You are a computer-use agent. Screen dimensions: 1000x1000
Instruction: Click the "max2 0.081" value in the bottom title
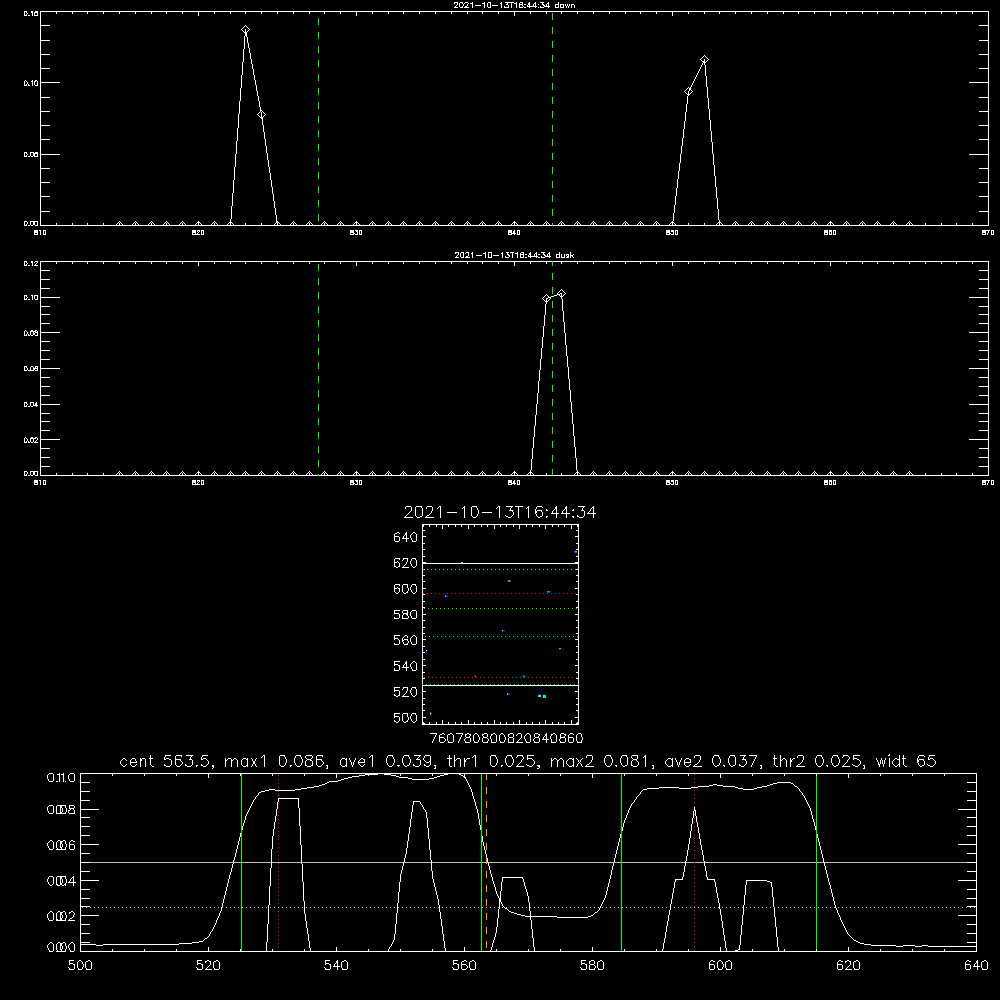(x=601, y=761)
